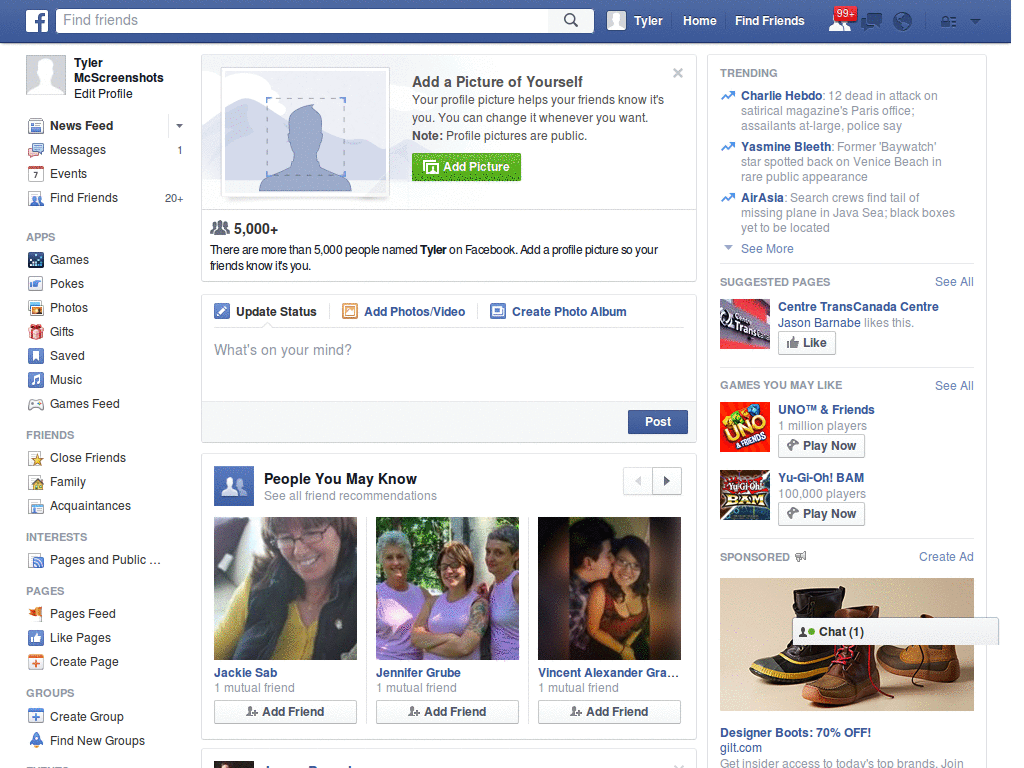Open the messages chat bubbles icon in top bar
1024x768 pixels.
(x=871, y=22)
